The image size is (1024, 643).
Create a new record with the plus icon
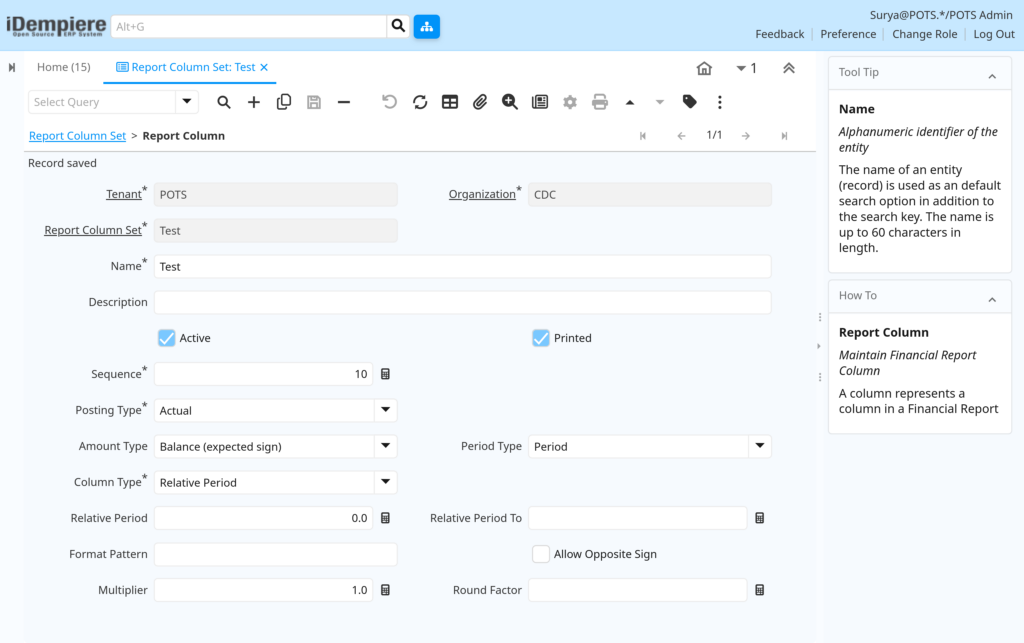click(x=253, y=102)
